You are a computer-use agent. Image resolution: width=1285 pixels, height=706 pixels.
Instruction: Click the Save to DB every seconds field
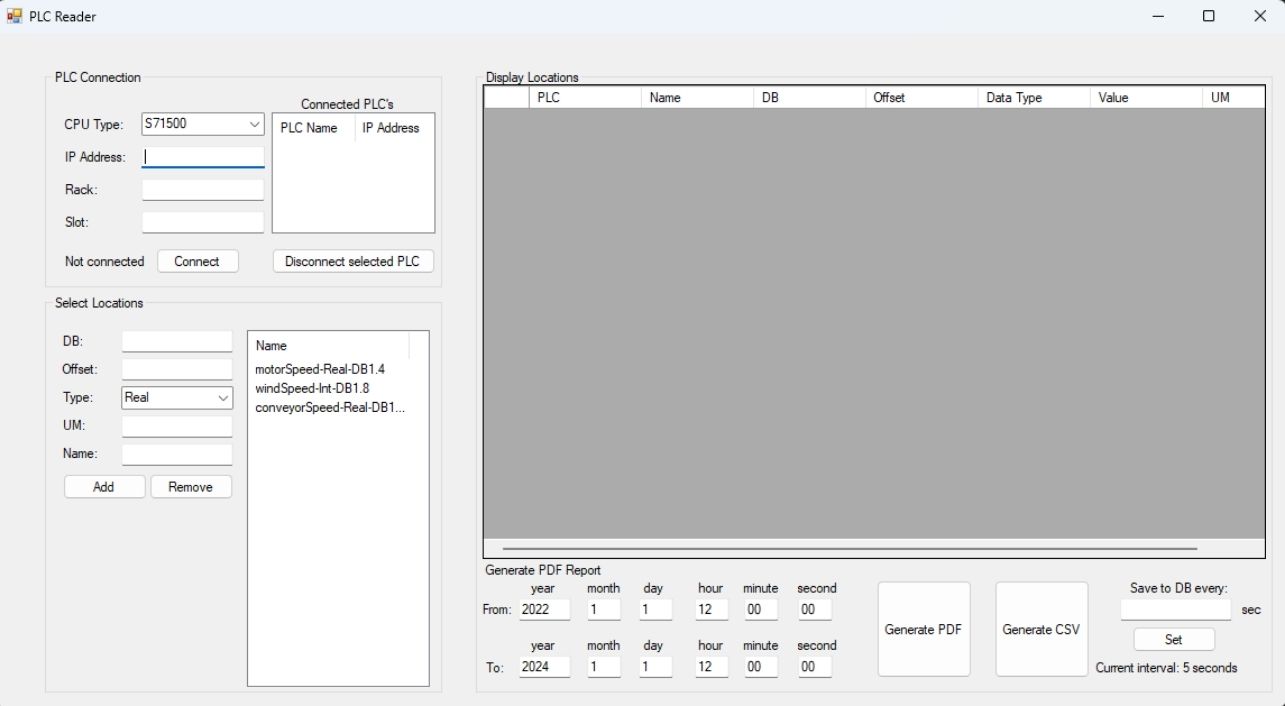(x=1176, y=609)
